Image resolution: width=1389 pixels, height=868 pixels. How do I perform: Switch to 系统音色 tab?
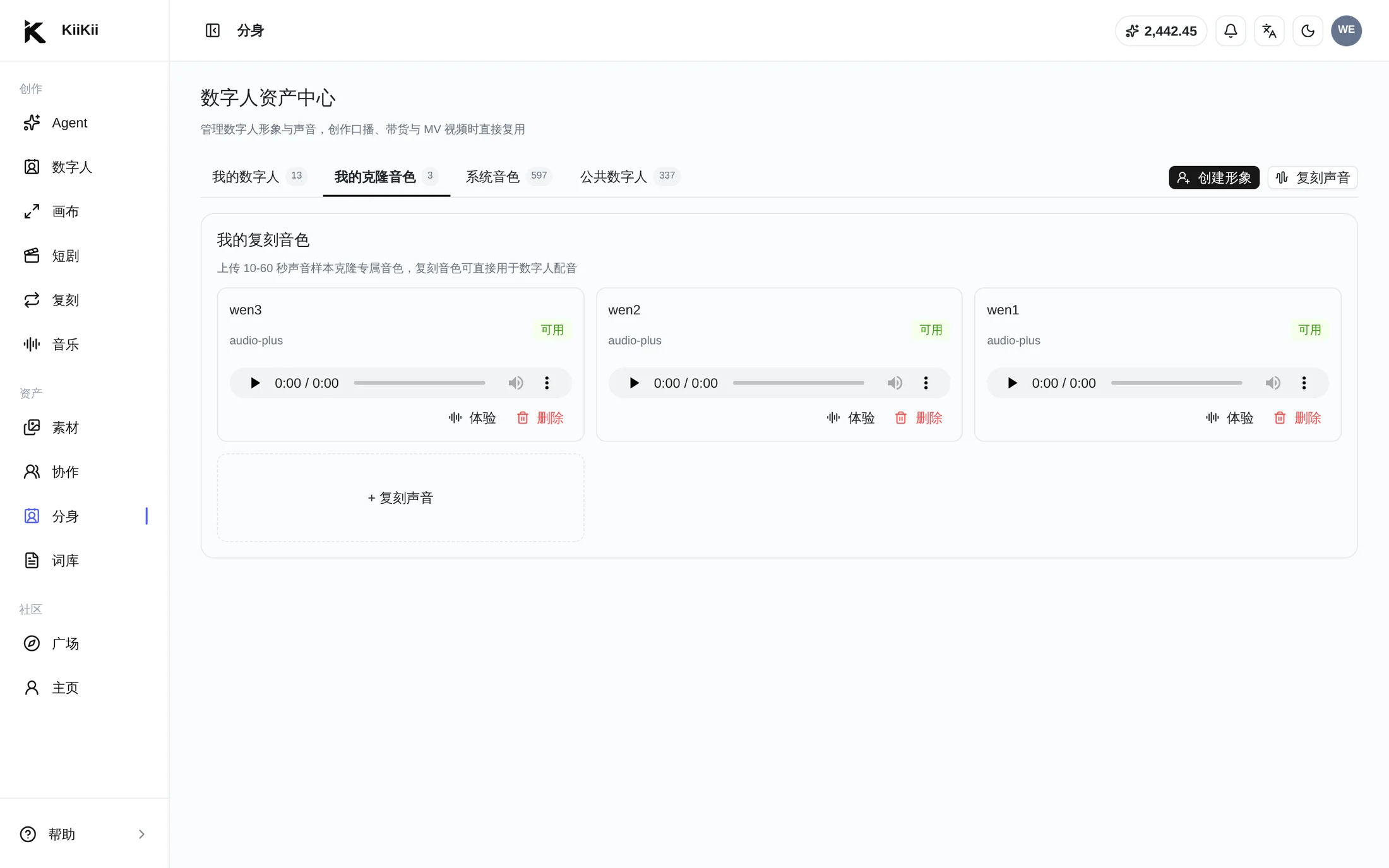point(509,177)
